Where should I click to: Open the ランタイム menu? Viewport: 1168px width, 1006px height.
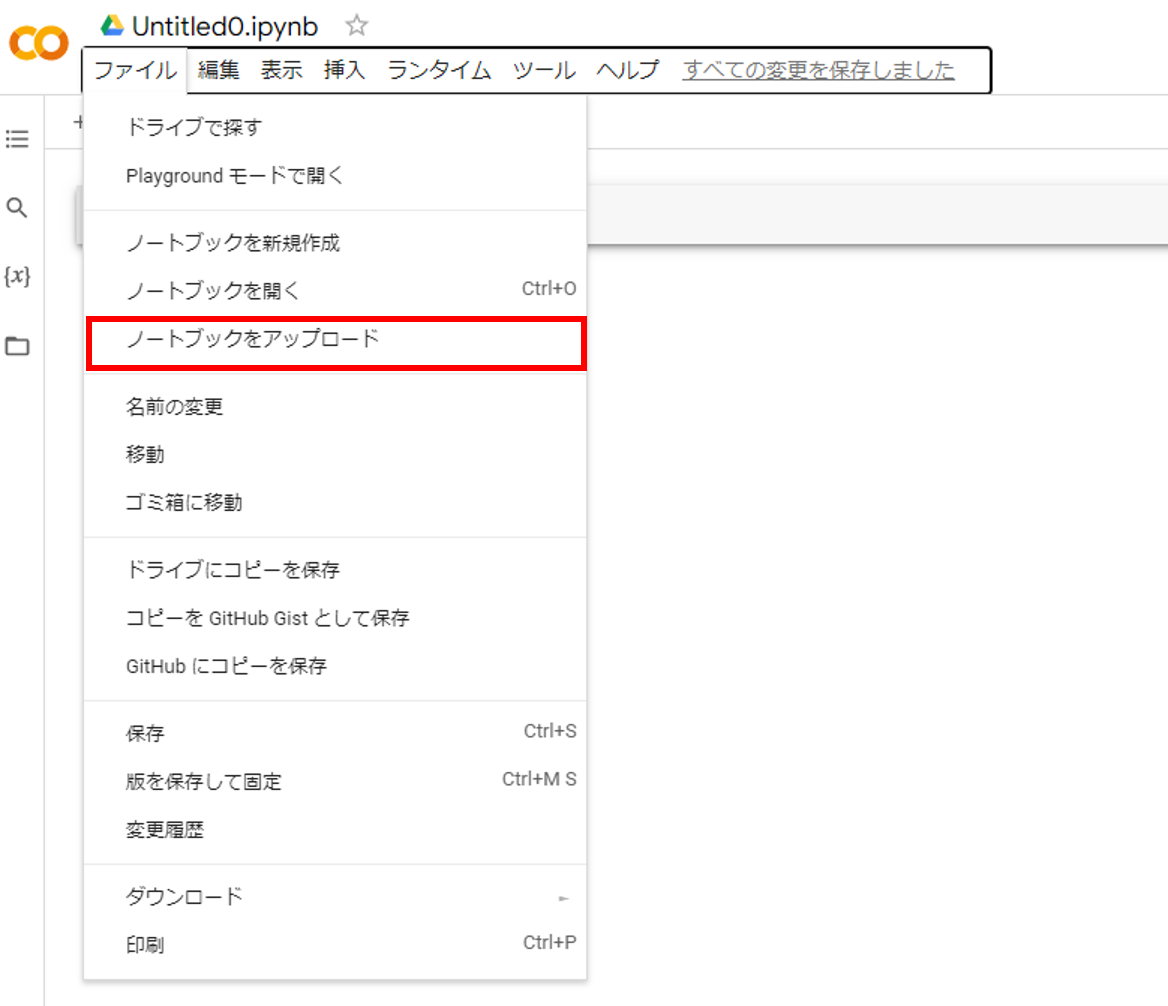pos(439,70)
